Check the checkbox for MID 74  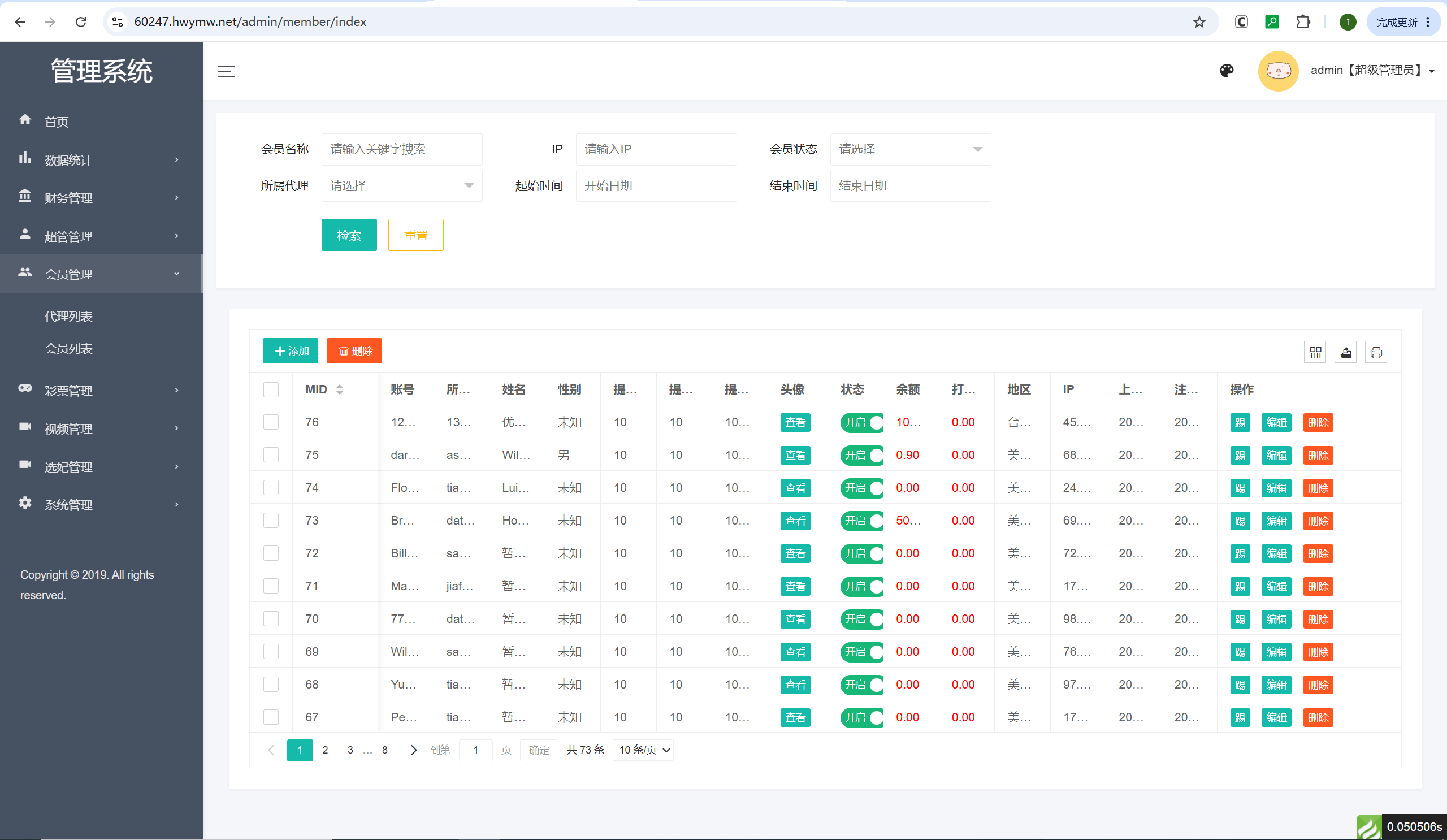(x=271, y=487)
